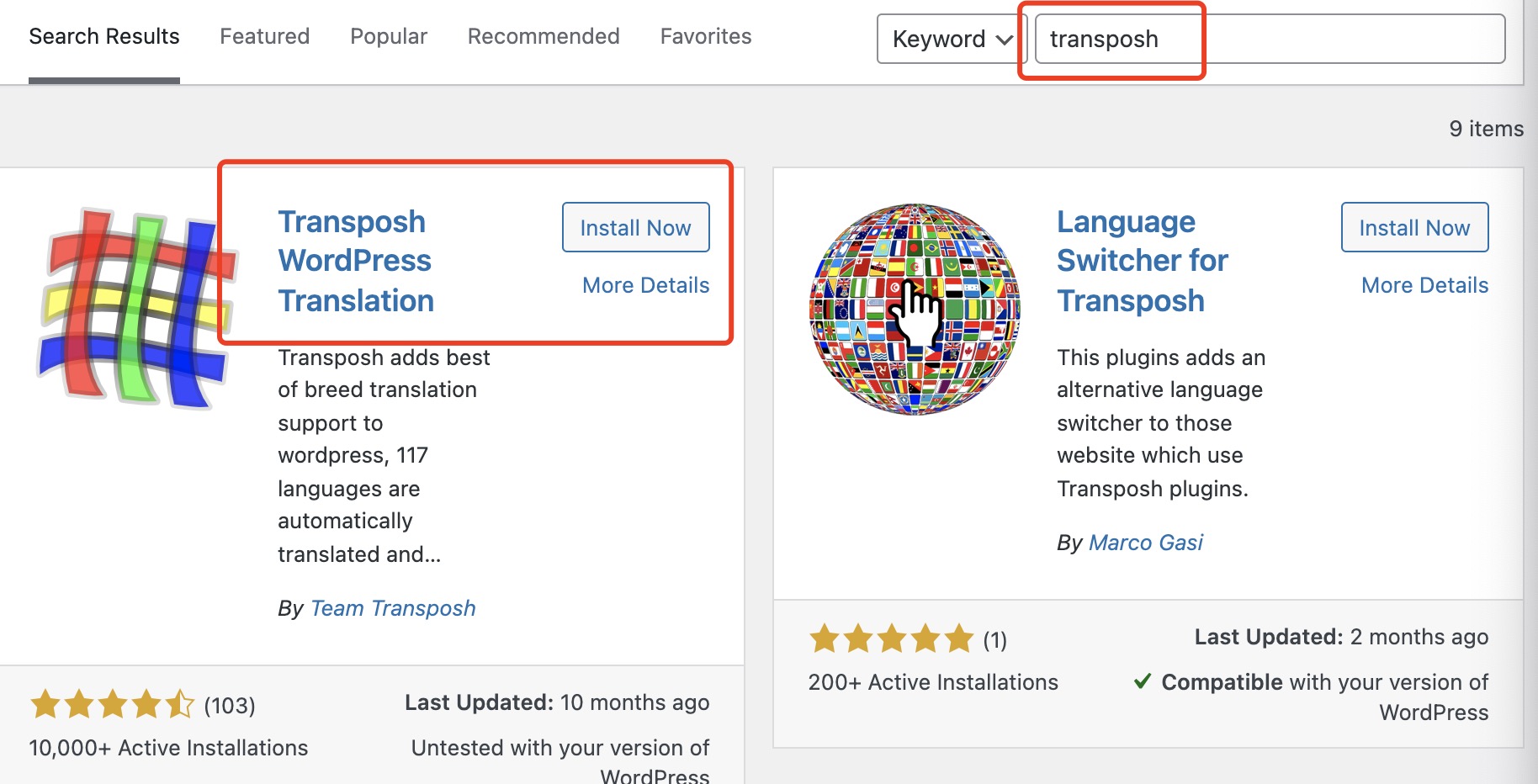Install the Transposh WordPress Translation plugin
The image size is (1538, 784).
pos(635,228)
